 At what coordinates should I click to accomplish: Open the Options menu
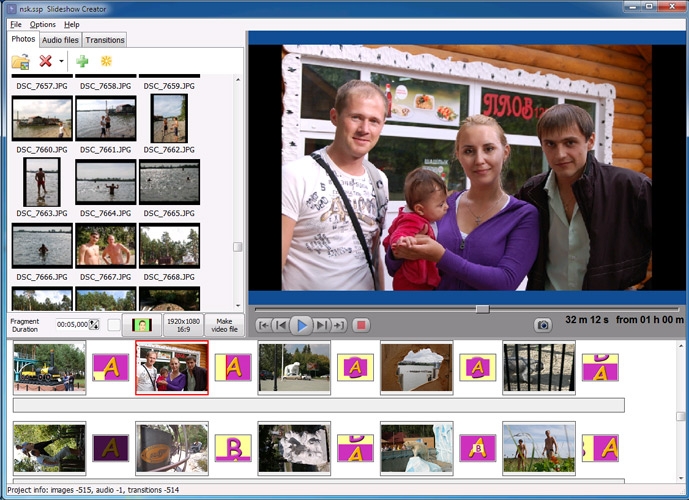point(42,24)
